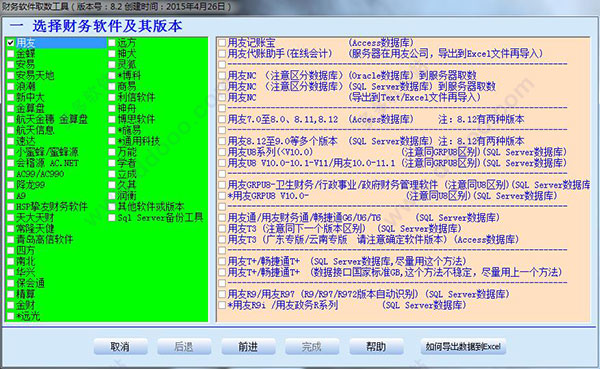Go to next step with 前进
600x369 pixels.
(x=248, y=346)
